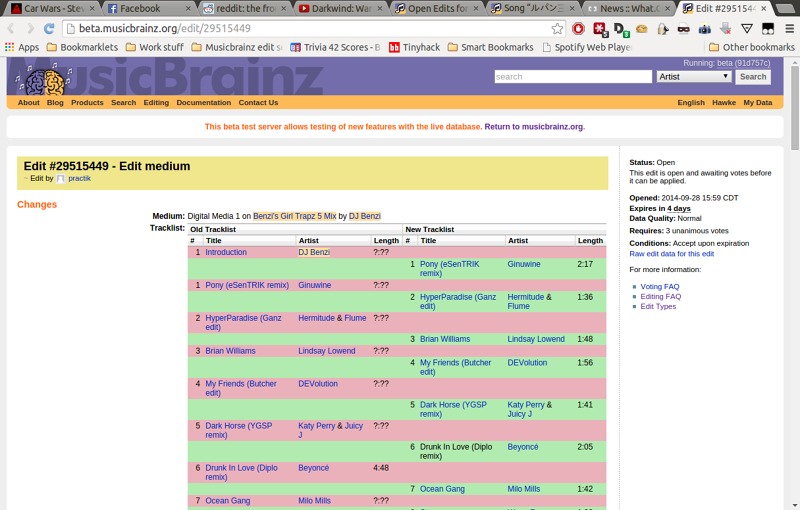Switch to the Facebook tab

click(149, 8)
